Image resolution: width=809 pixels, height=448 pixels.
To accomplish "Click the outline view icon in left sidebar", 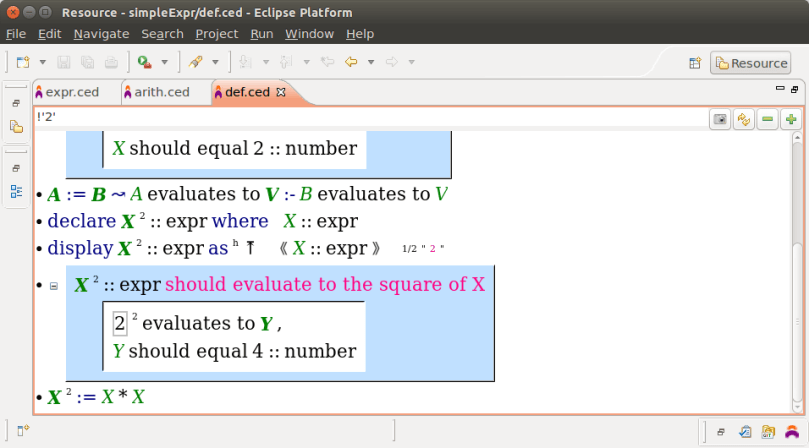I will [x=16, y=191].
